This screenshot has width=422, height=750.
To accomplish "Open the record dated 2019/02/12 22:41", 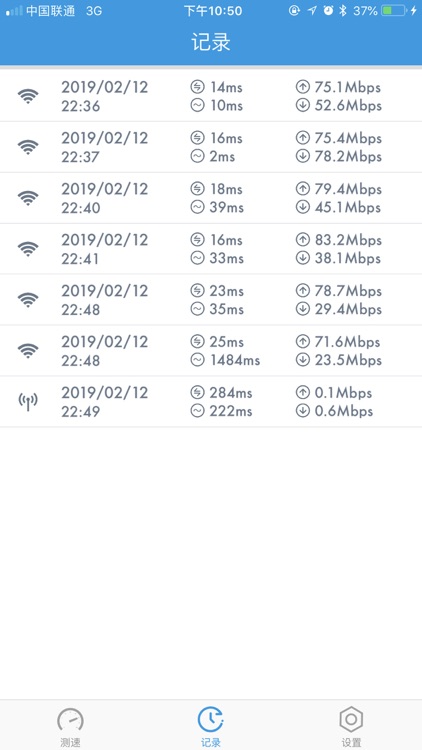I will click(211, 249).
